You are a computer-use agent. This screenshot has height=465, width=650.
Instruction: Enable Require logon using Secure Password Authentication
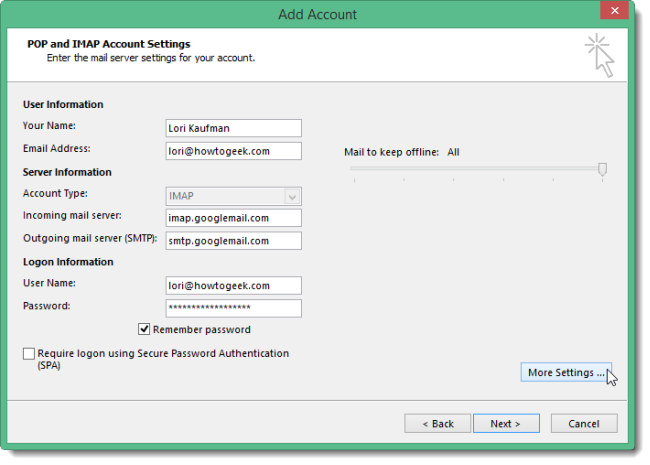click(x=28, y=354)
